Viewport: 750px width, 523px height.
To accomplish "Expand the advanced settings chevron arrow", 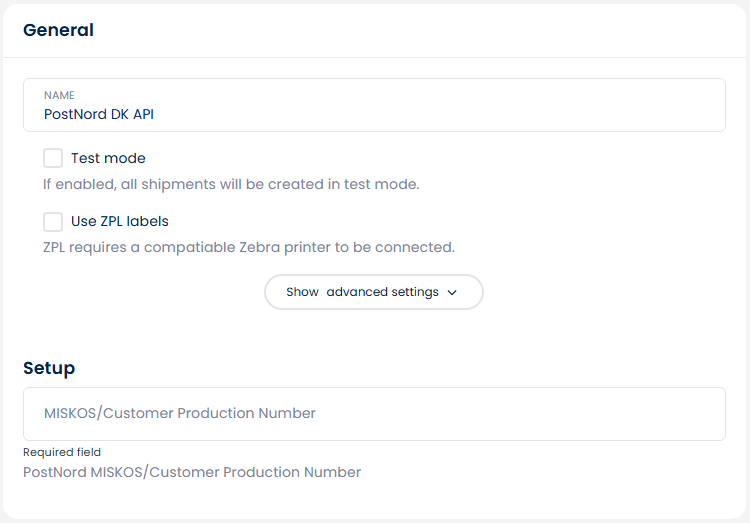I will click(452, 292).
